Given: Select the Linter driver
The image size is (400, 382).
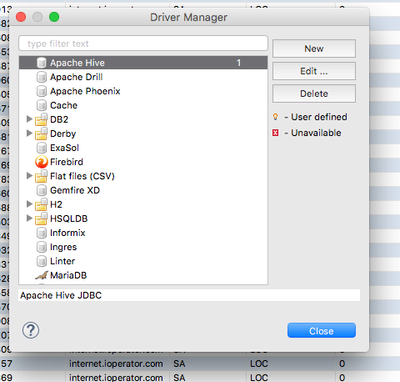Looking at the screenshot, I should click(62, 261).
